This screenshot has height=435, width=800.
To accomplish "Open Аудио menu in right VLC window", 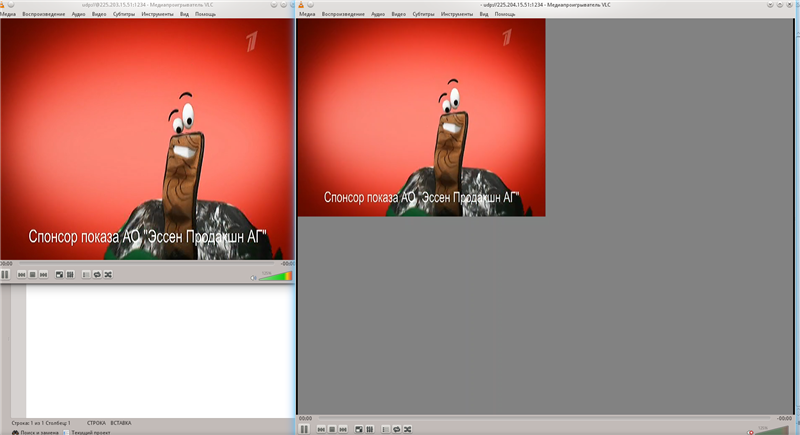I will point(378,14).
